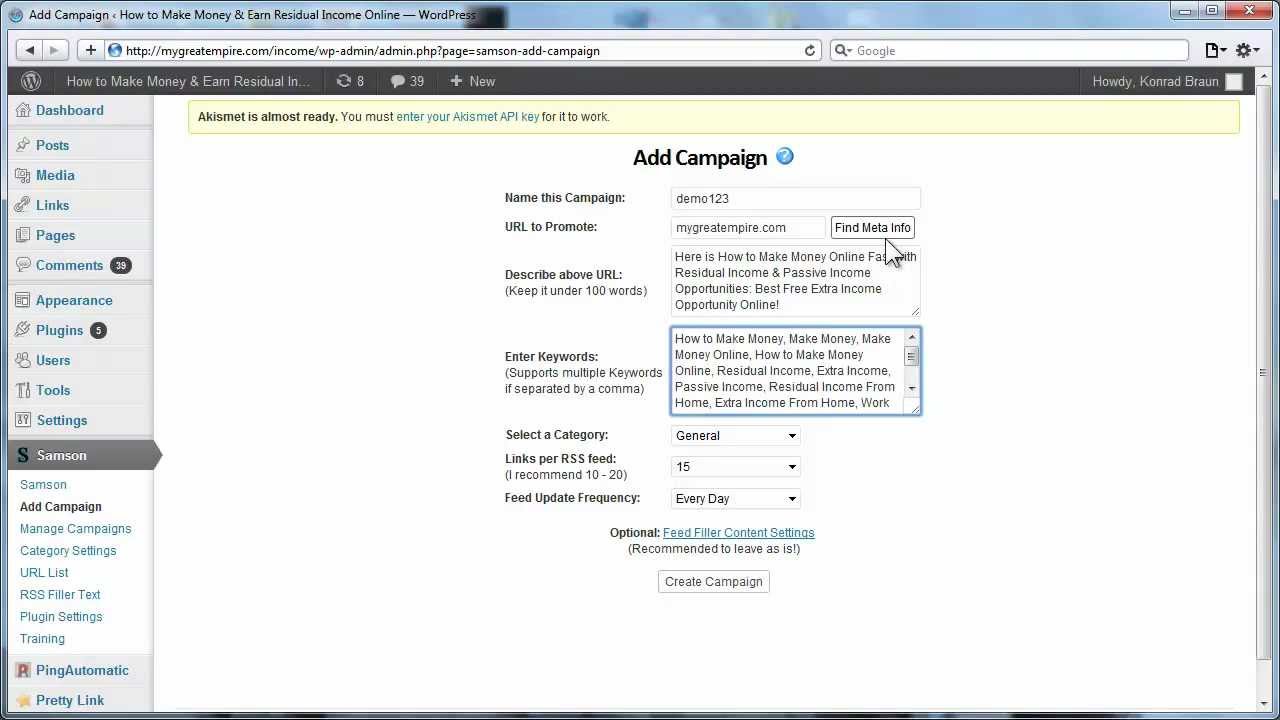
Task: Click the plus add bookmark button
Action: coord(90,50)
